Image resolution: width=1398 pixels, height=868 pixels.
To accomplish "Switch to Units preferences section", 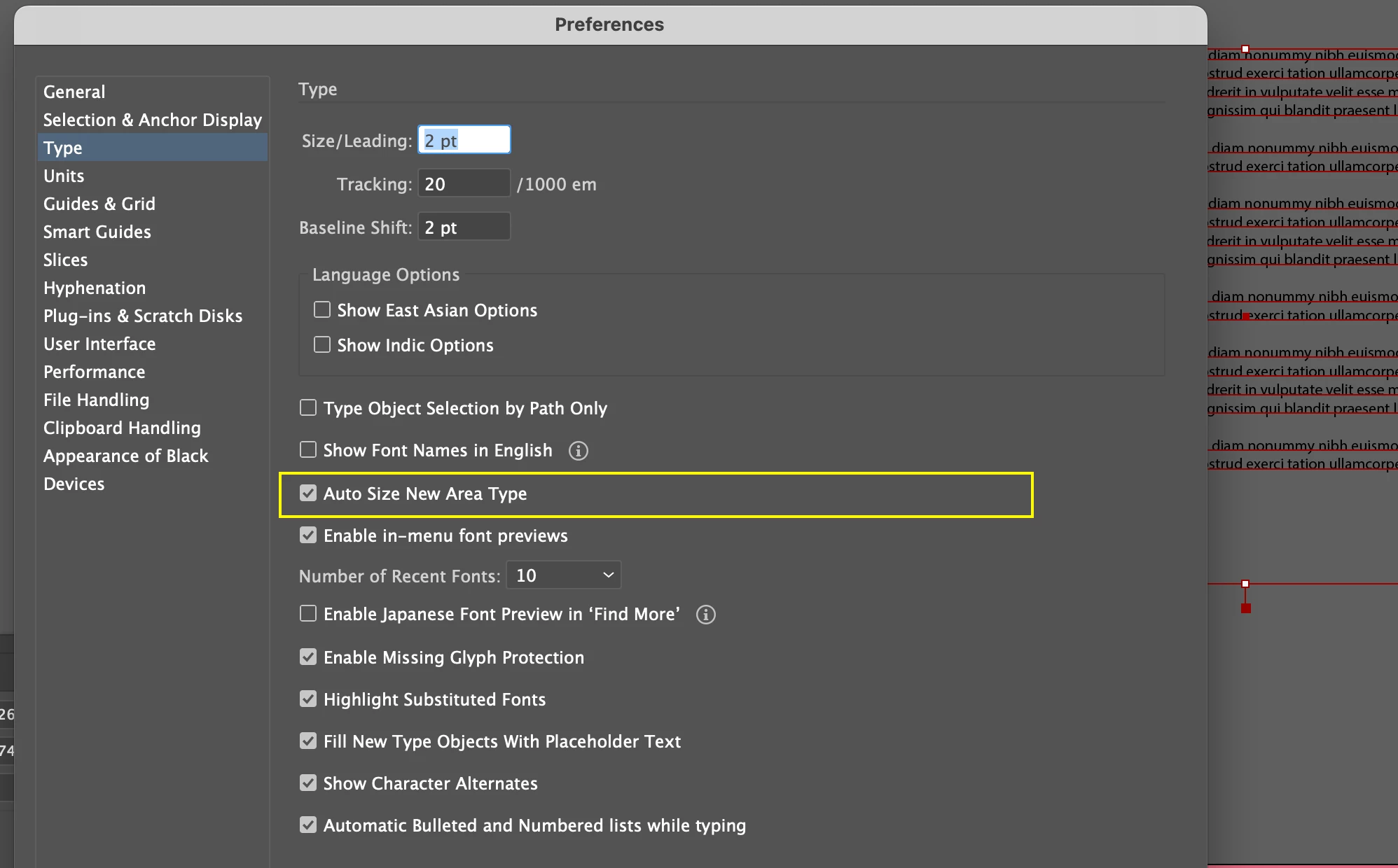I will (x=64, y=176).
